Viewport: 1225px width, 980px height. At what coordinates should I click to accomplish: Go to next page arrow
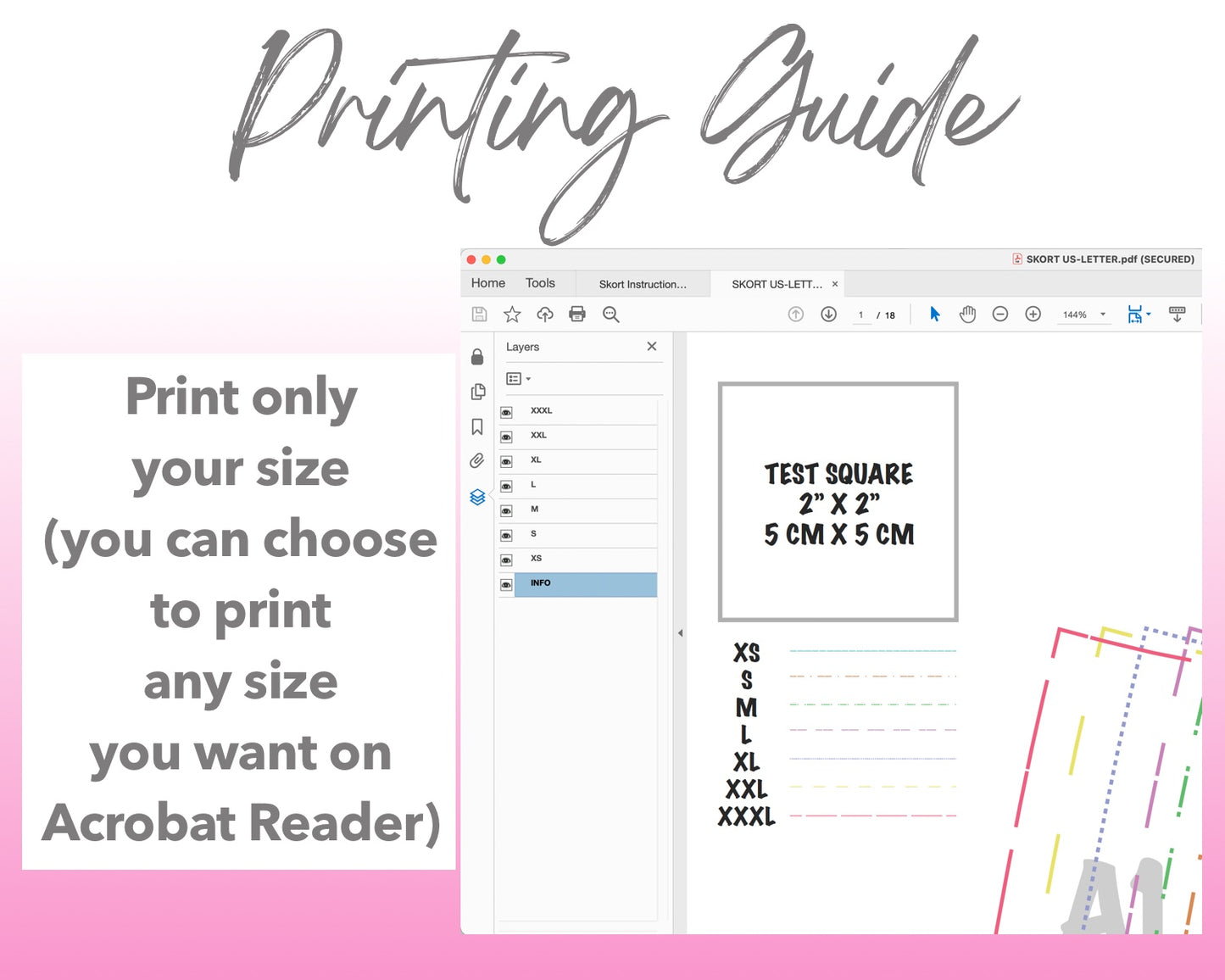[829, 315]
